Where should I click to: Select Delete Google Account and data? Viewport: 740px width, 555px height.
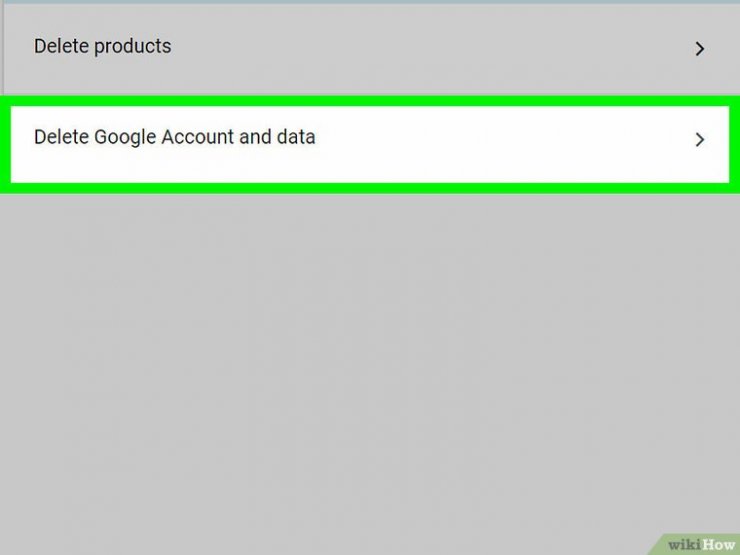pos(368,140)
